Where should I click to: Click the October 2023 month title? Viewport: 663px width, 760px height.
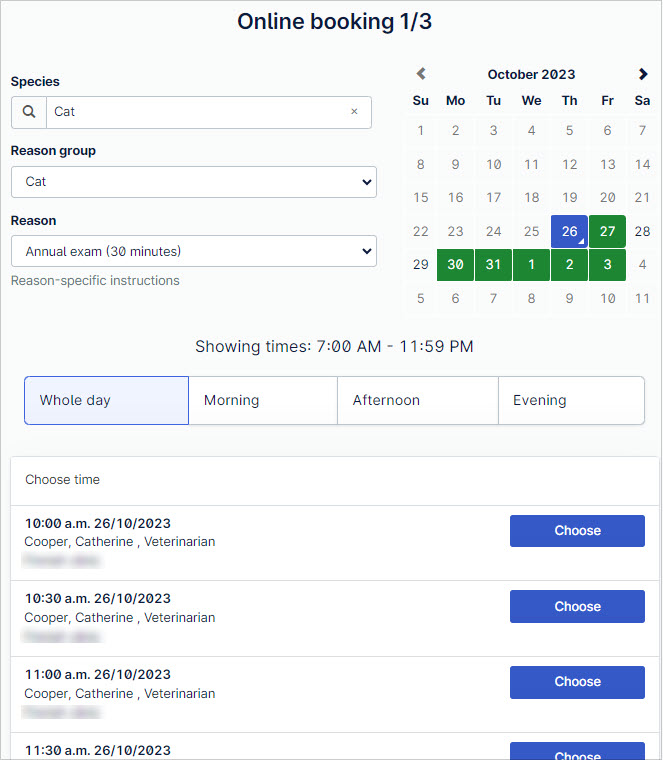(x=531, y=74)
